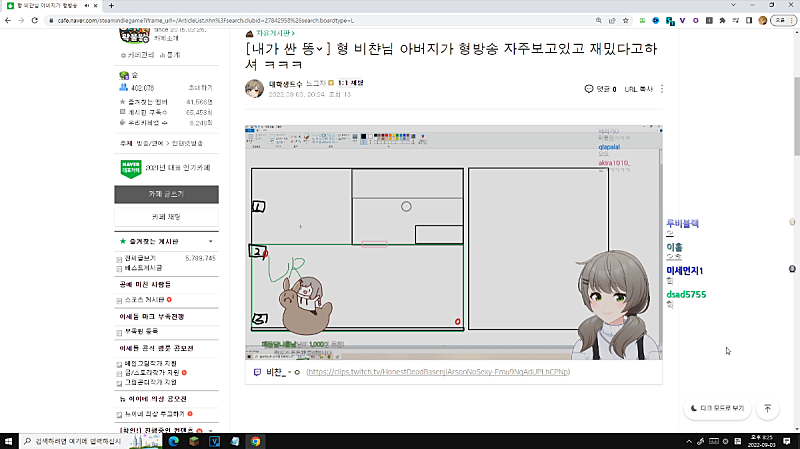This screenshot has width=800, height=449.
Task: Click the post author's profile picture
Action: 254,88
